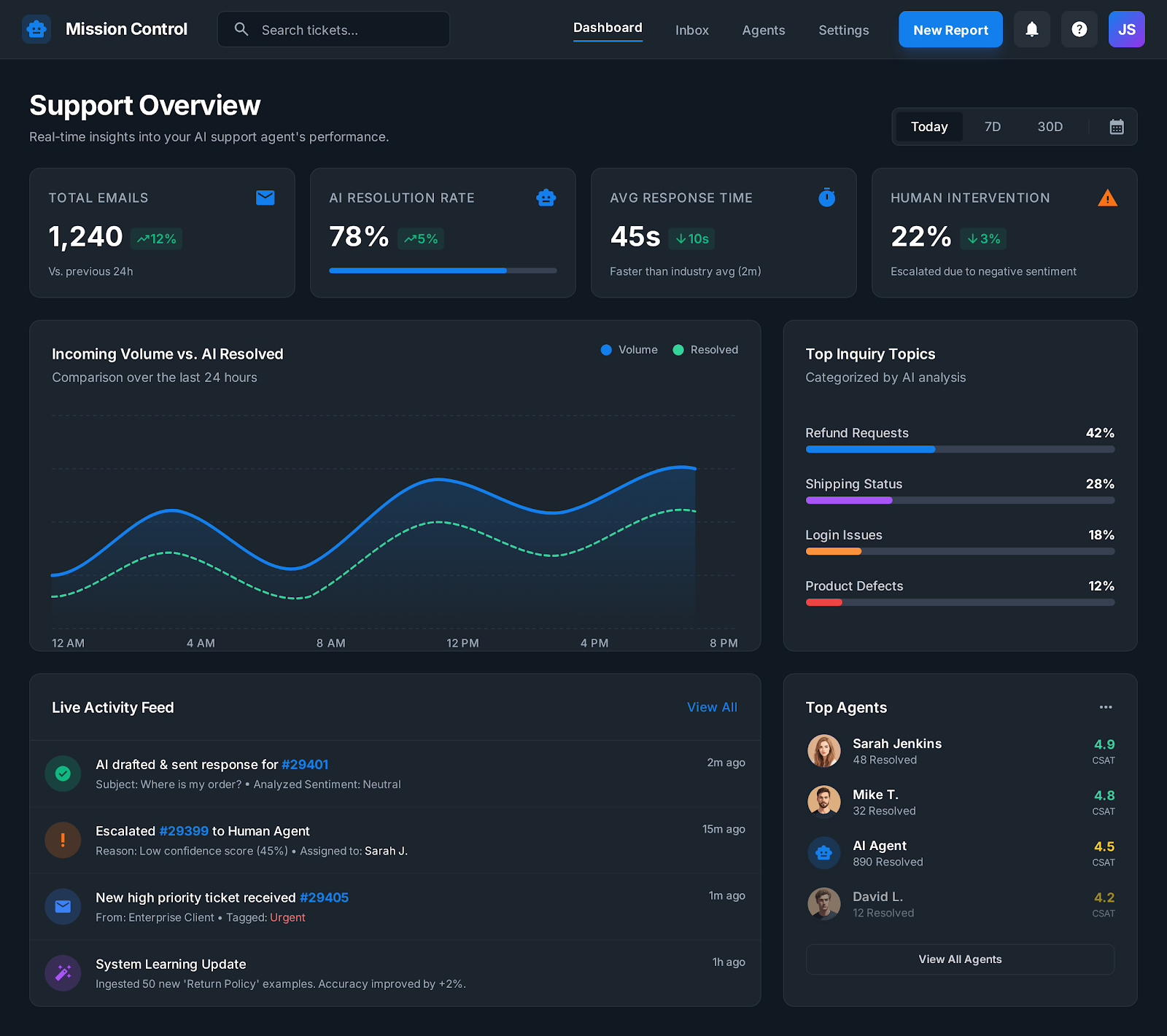The height and width of the screenshot is (1036, 1167).
Task: Open the notifications bell icon
Action: tap(1031, 29)
